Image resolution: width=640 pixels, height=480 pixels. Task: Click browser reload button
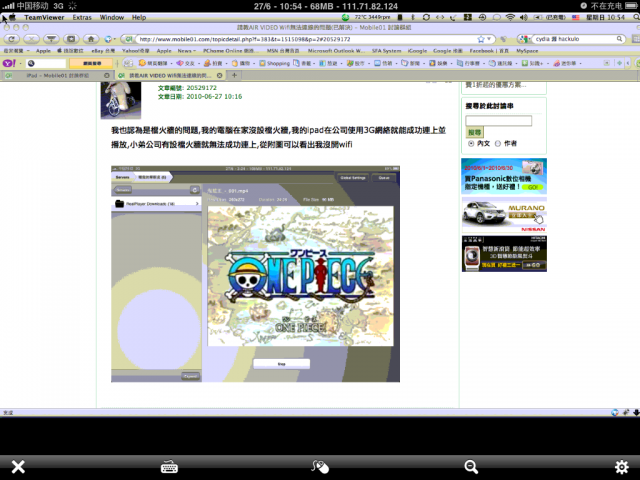[11, 39]
